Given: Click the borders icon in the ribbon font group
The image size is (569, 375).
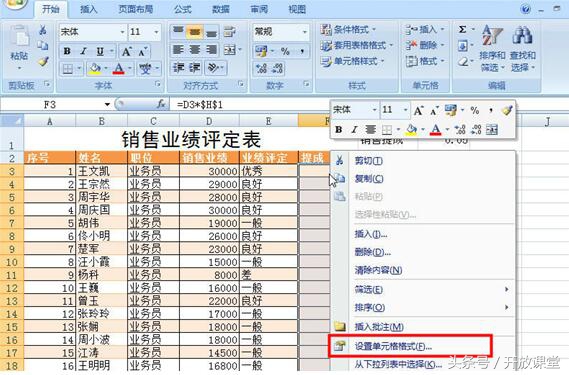Looking at the screenshot, I should 68,69.
